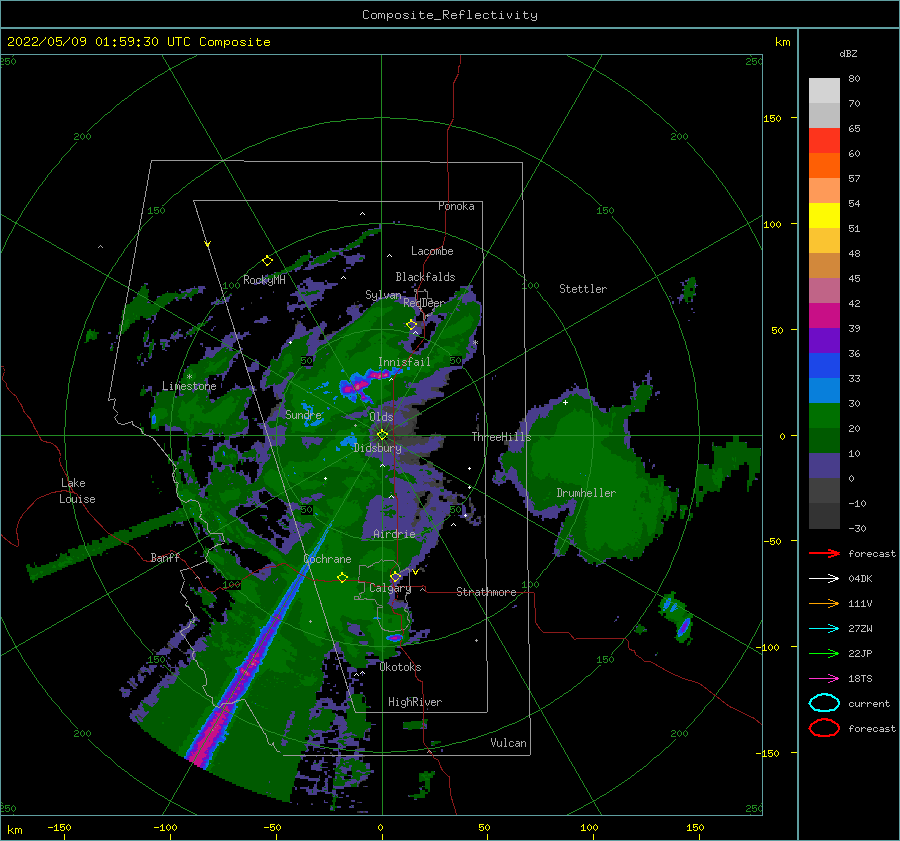The image size is (900, 841).
Task: Click the Composite_Reflectivity title
Action: [450, 15]
